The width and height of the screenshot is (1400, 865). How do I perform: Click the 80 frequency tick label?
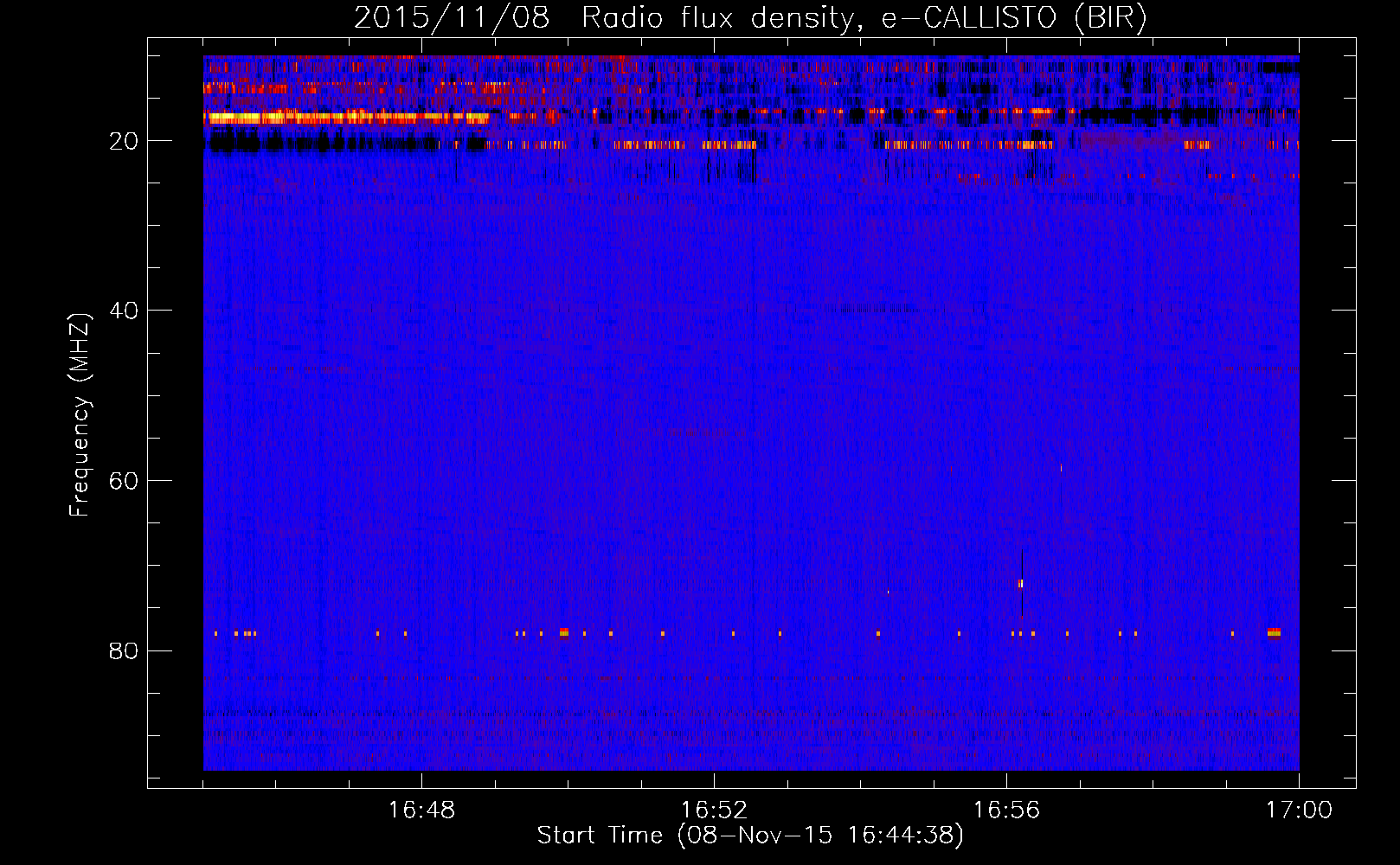click(124, 650)
